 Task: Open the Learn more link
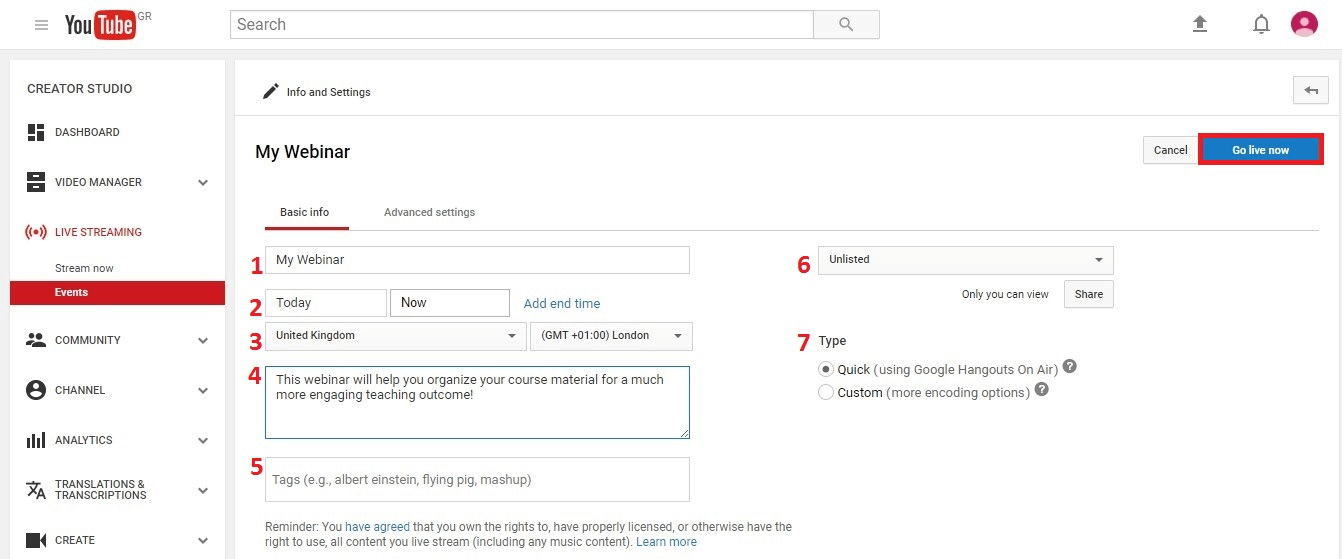click(x=666, y=542)
